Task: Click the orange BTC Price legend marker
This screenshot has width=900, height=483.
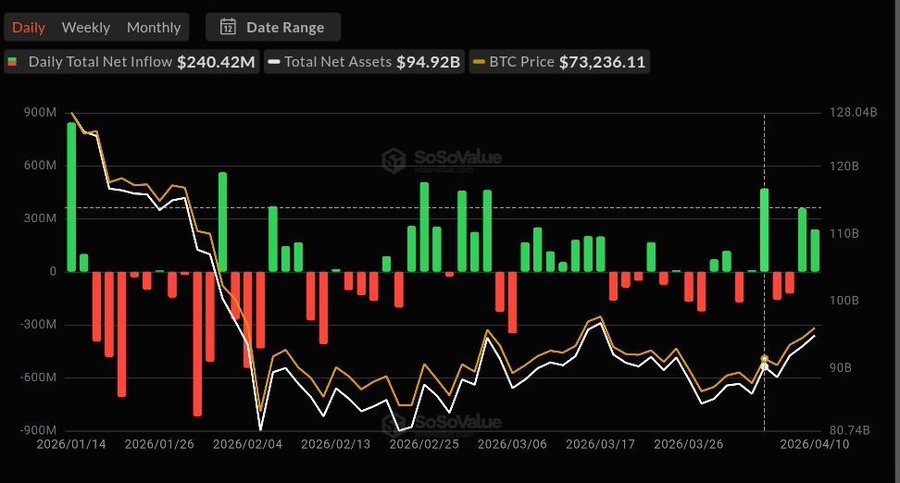Action: [x=479, y=62]
